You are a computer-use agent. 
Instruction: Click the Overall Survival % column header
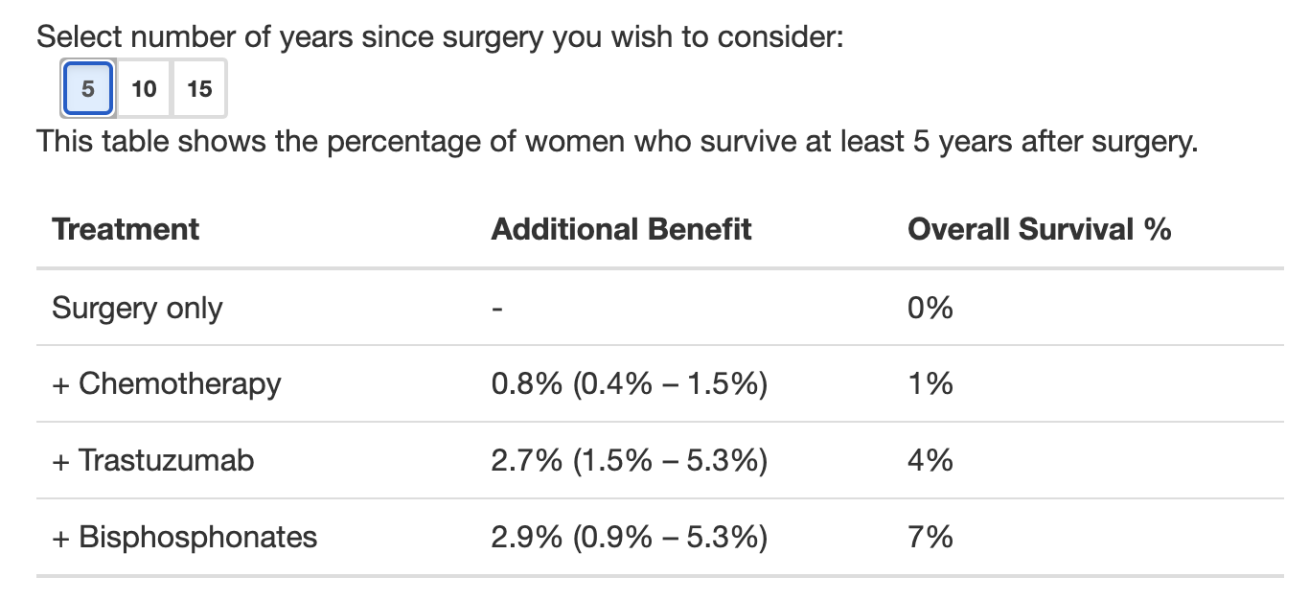1038,229
